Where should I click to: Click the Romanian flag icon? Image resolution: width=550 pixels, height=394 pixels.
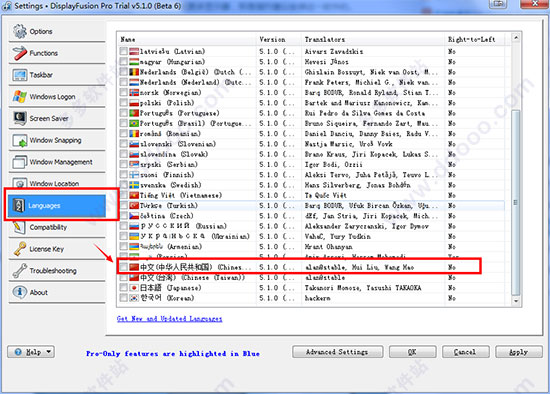[x=134, y=134]
